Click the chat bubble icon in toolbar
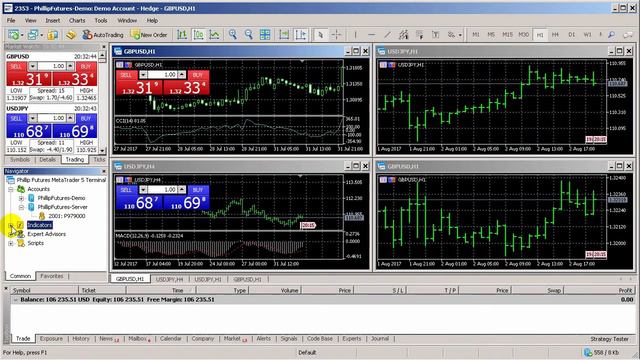The image size is (640, 360). tap(628, 35)
